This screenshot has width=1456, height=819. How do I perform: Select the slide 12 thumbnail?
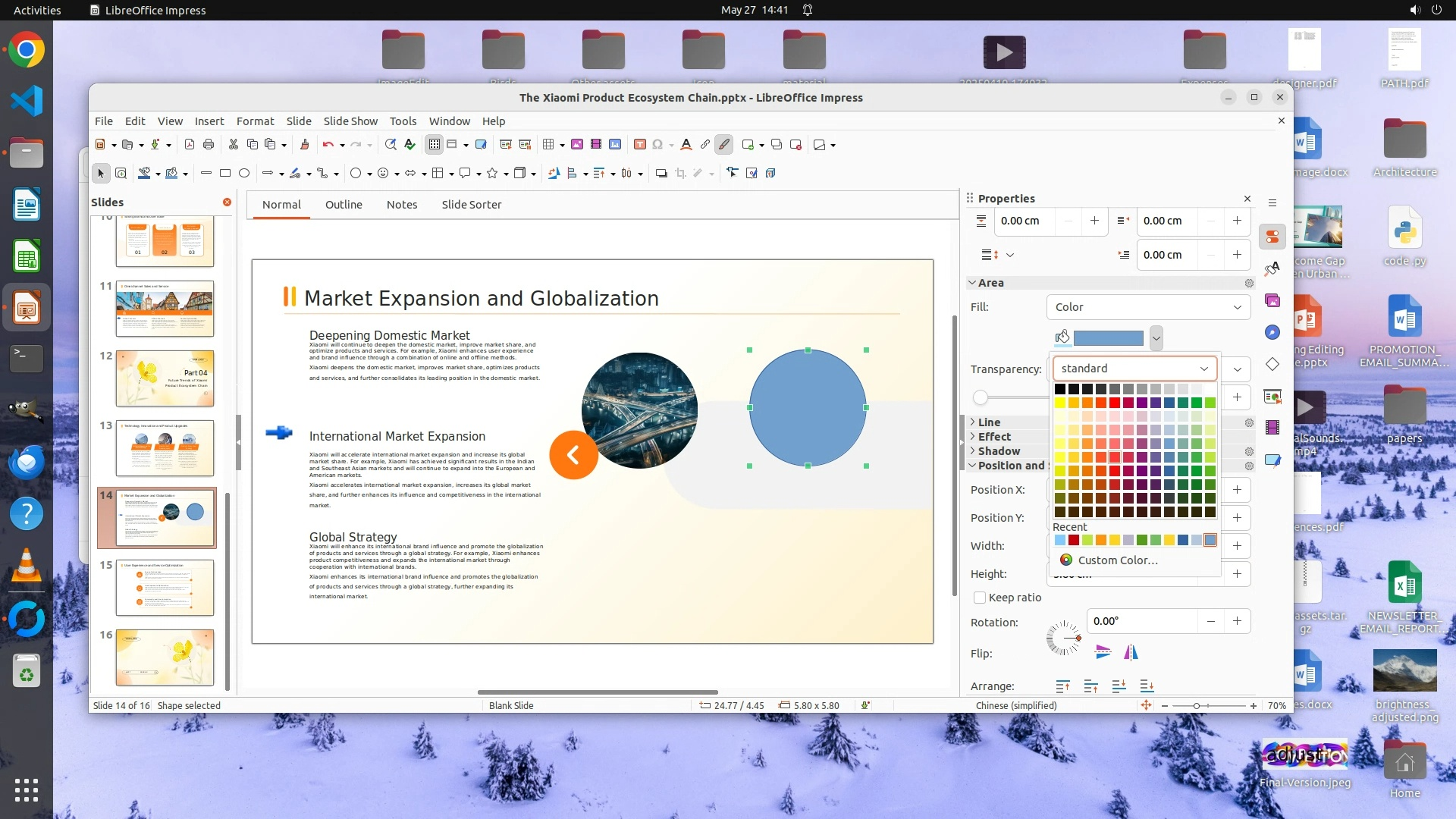coord(165,378)
